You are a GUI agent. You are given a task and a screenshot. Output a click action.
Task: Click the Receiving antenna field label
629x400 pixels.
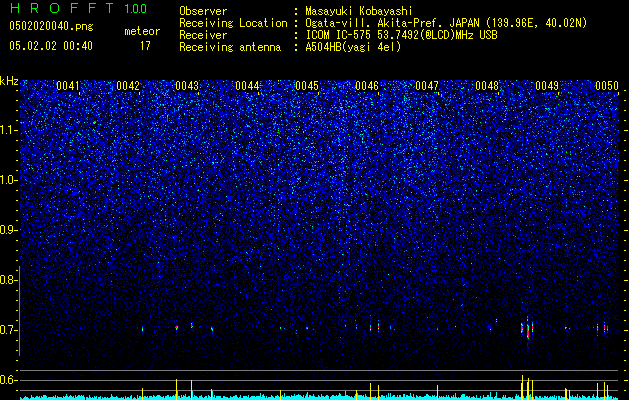[x=230, y=47]
